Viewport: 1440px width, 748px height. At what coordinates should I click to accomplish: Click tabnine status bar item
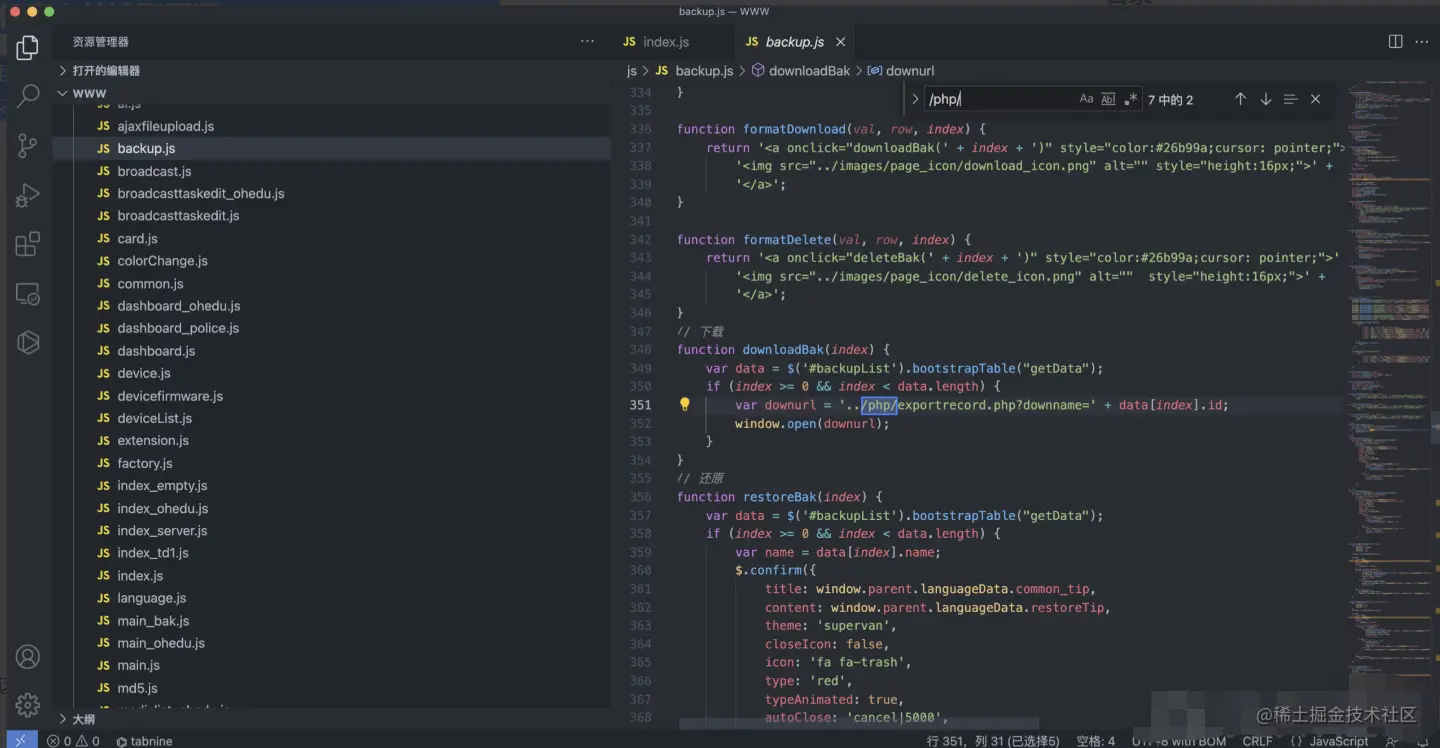click(x=144, y=741)
